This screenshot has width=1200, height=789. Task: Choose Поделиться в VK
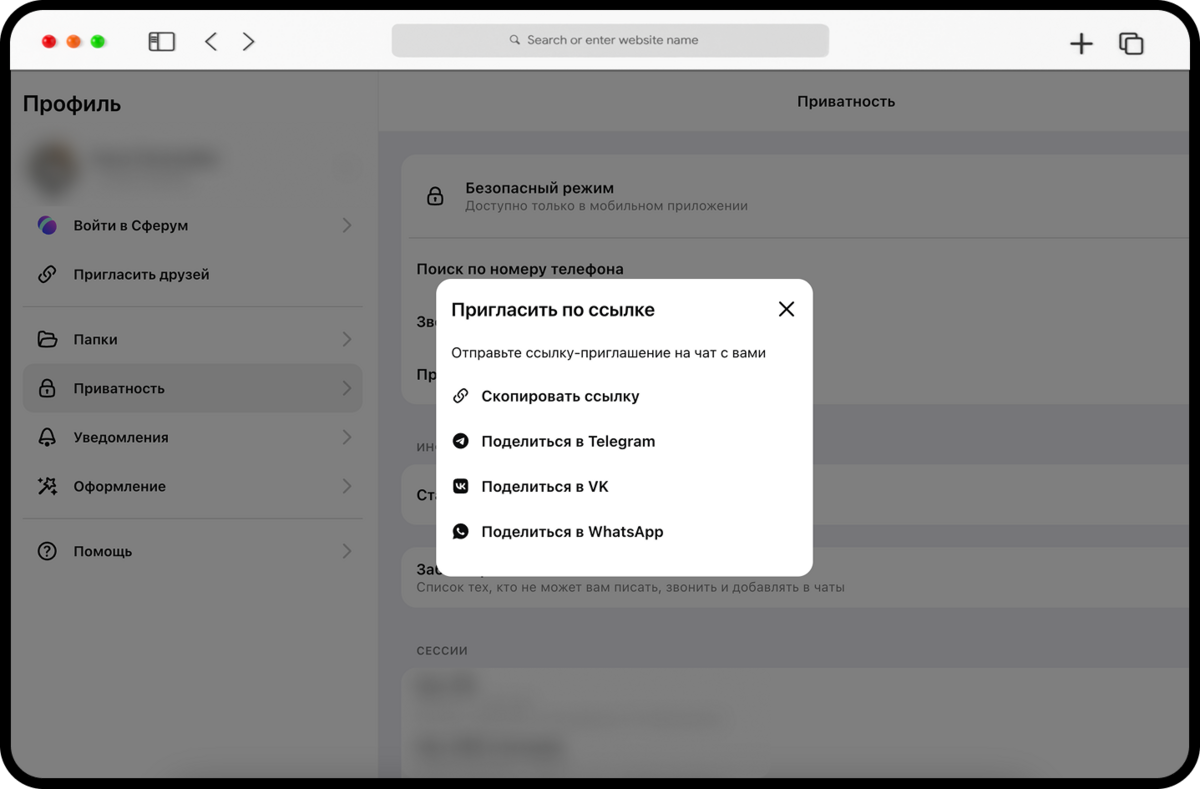pyautogui.click(x=545, y=487)
